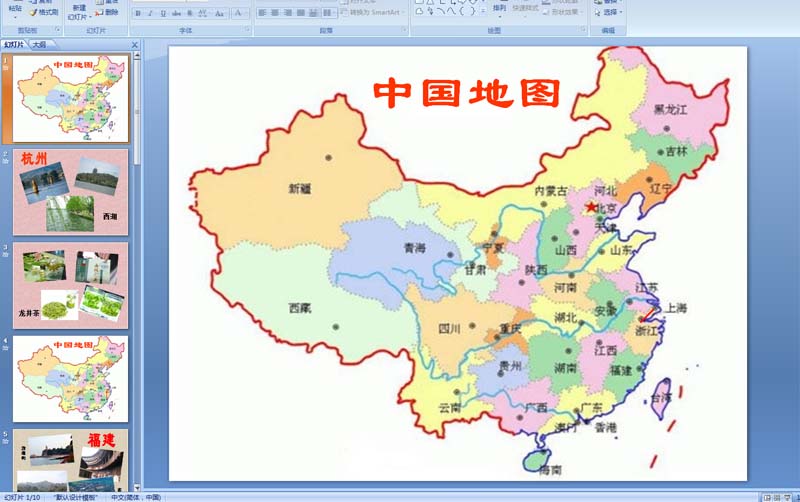Viewport: 800px width, 502px height.
Task: Click the Shape Effects (形状效果) button
Action: point(562,12)
